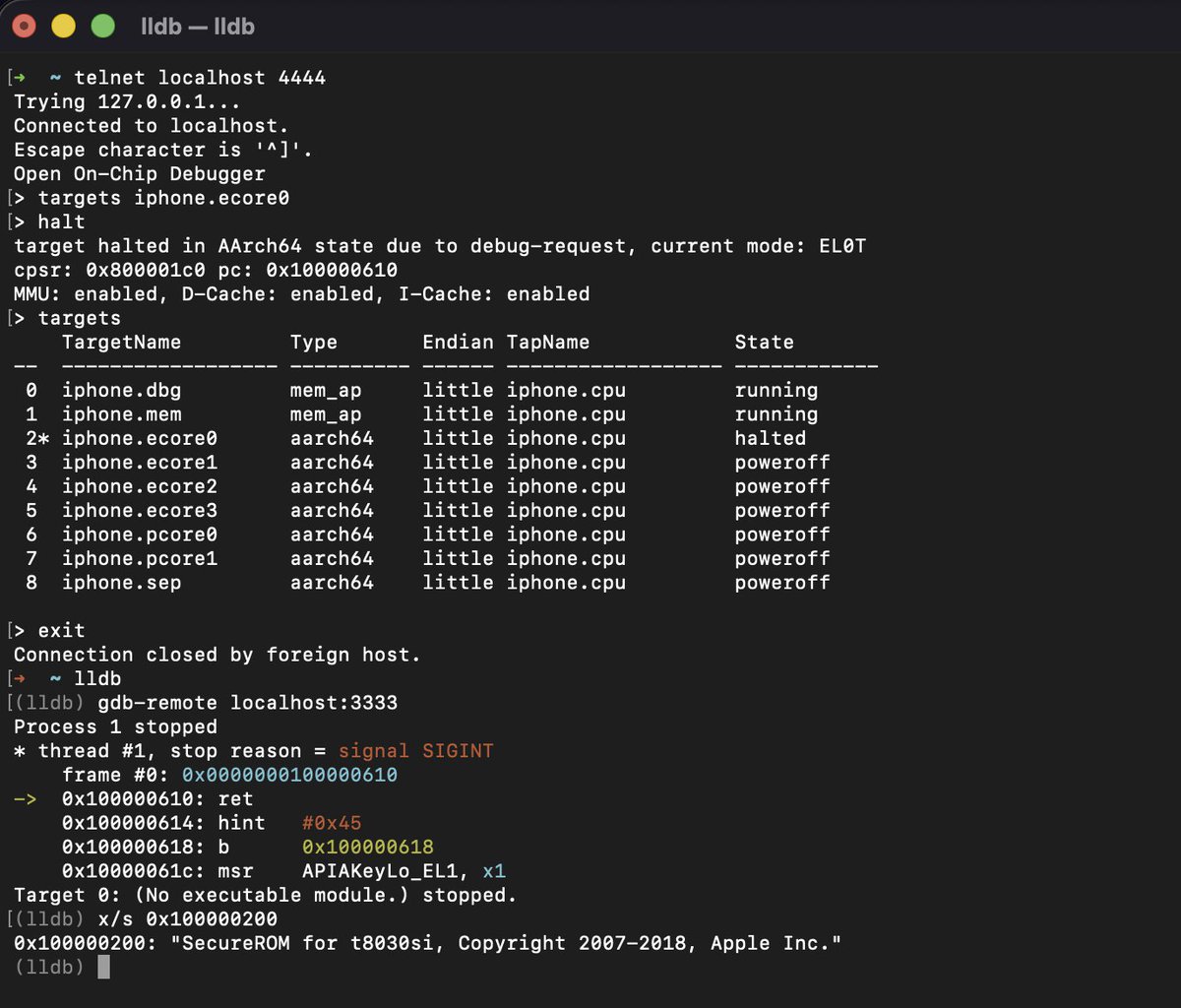Click the branch target 0x100000618 in yellow

(368, 847)
